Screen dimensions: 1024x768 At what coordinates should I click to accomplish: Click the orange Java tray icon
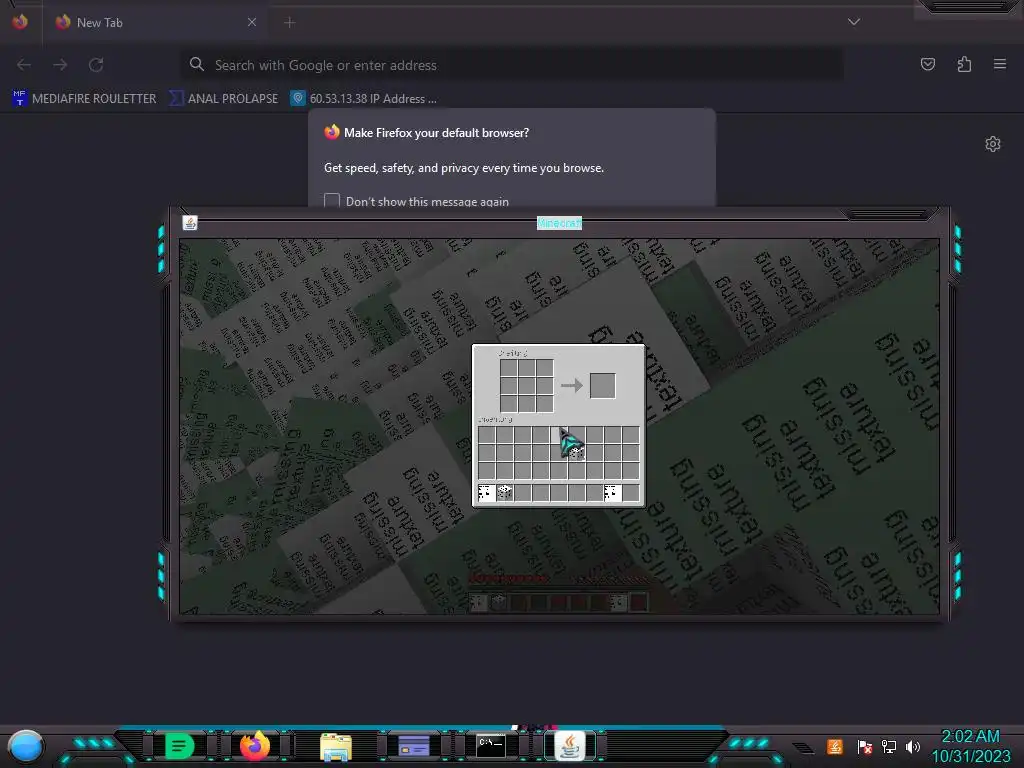[x=835, y=746]
